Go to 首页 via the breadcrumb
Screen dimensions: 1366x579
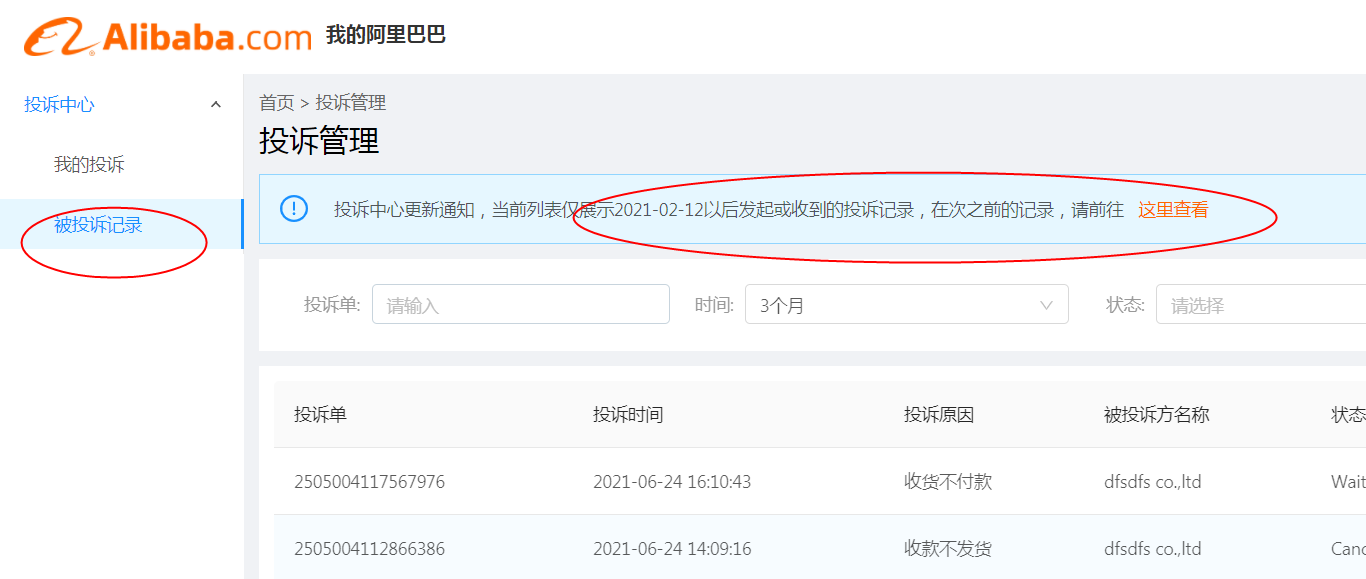(x=276, y=103)
